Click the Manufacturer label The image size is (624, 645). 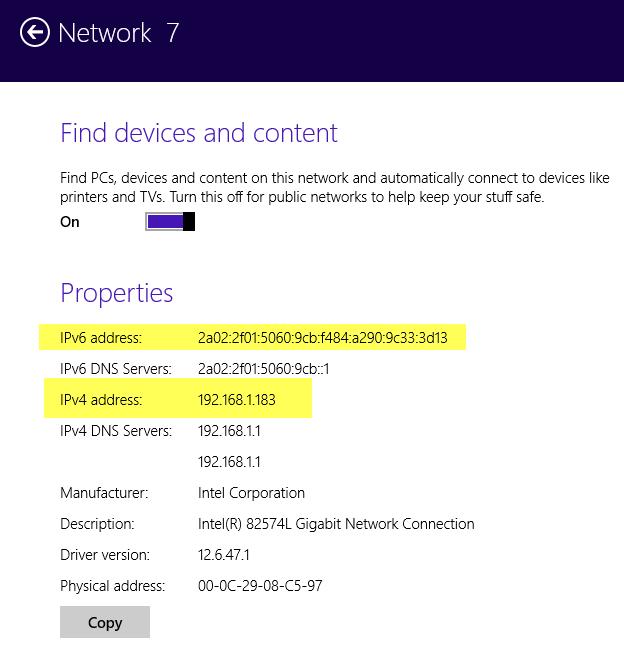pos(104,493)
